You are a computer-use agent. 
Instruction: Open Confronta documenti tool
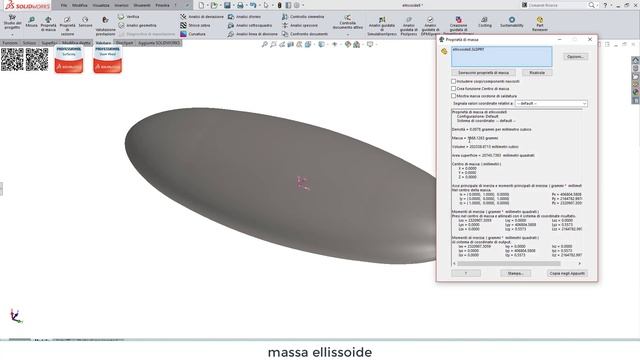pyautogui.click(x=305, y=34)
